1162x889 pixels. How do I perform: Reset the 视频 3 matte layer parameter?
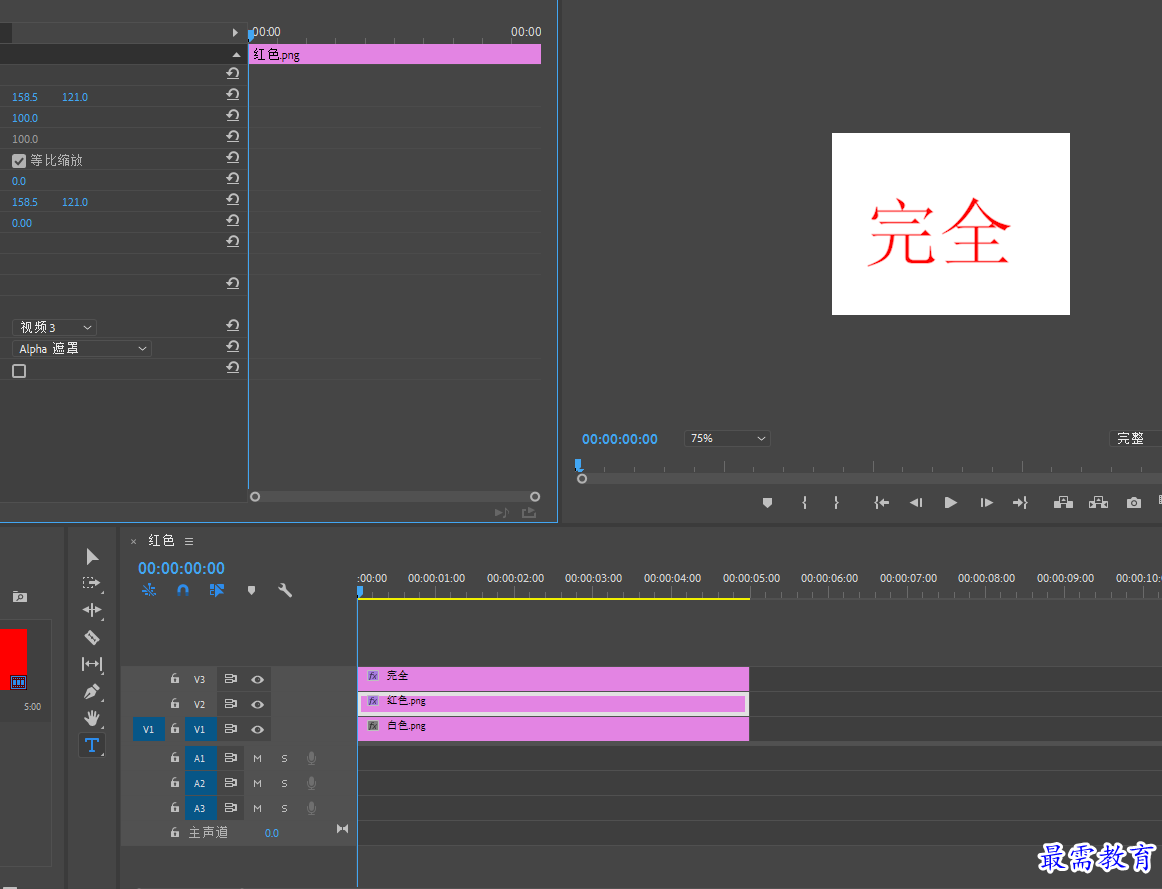pyautogui.click(x=233, y=326)
